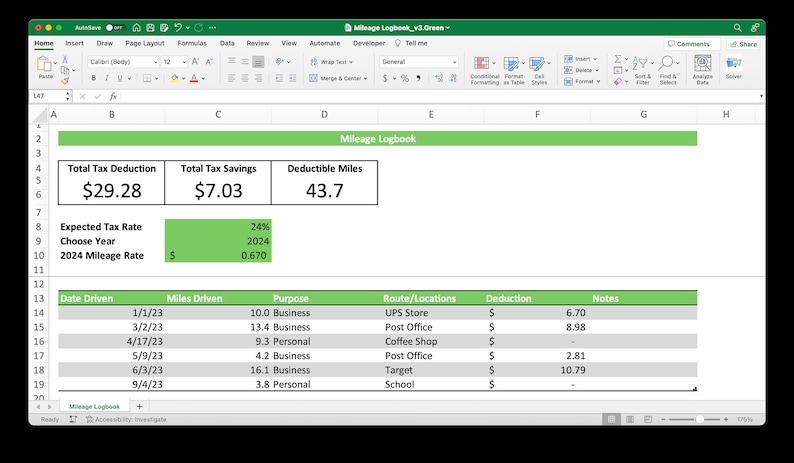Apply comma style

click(x=418, y=78)
